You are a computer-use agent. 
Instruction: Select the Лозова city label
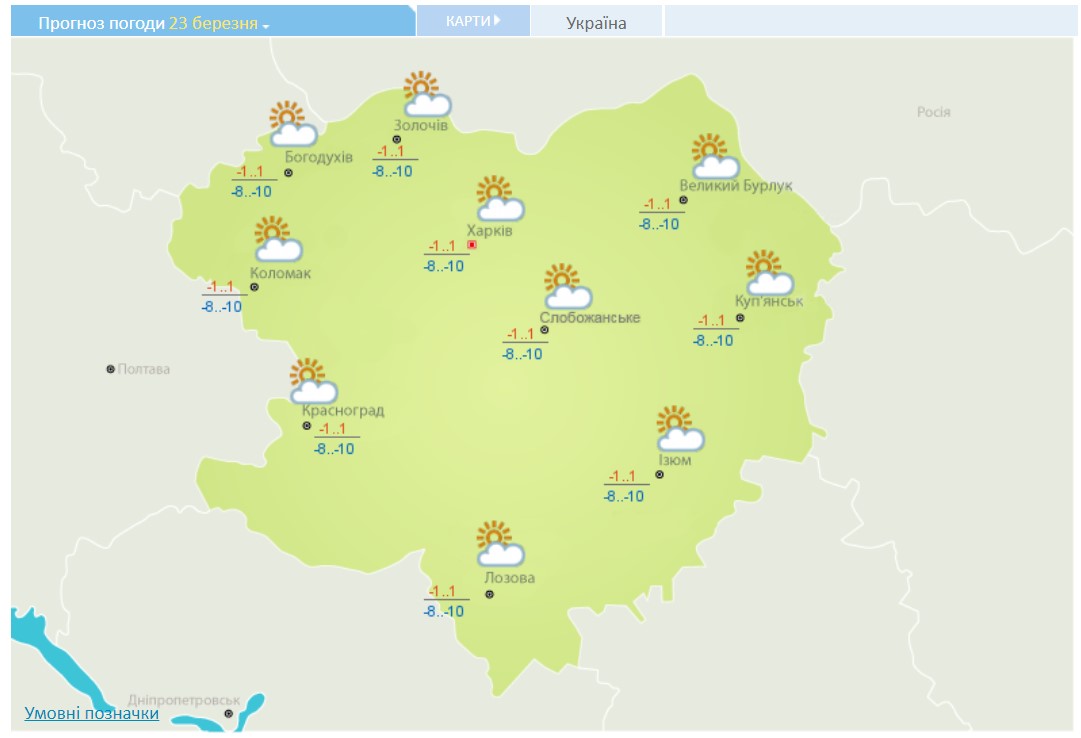click(509, 578)
